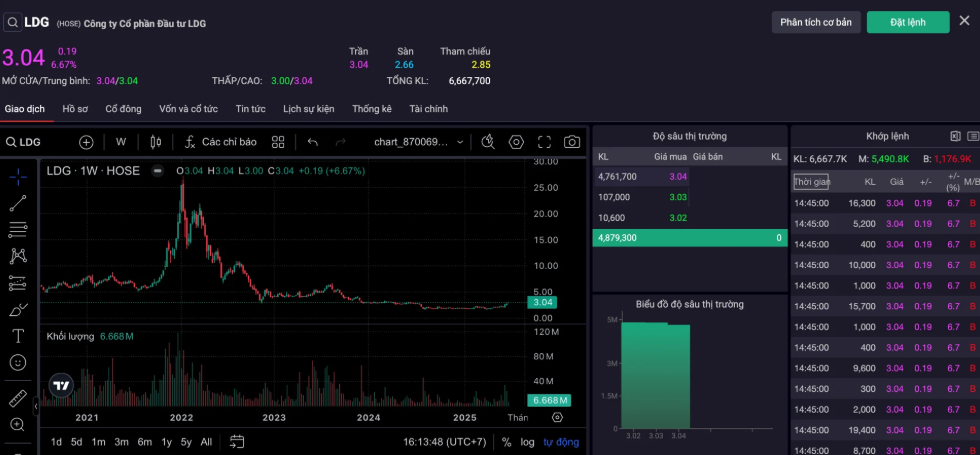The width and height of the screenshot is (980, 455).
Task: Select the crosshair cursor tool
Action: (x=18, y=177)
